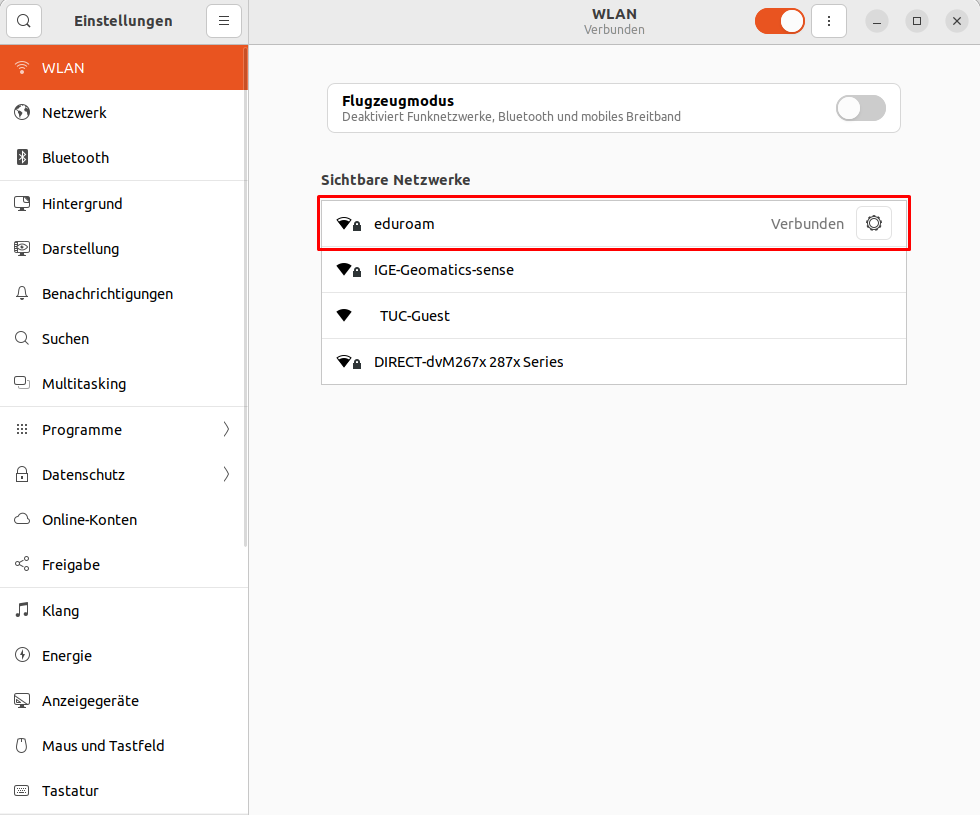Image resolution: width=980 pixels, height=815 pixels.
Task: Click the TUC-Guest wifi signal icon
Action: (344, 316)
